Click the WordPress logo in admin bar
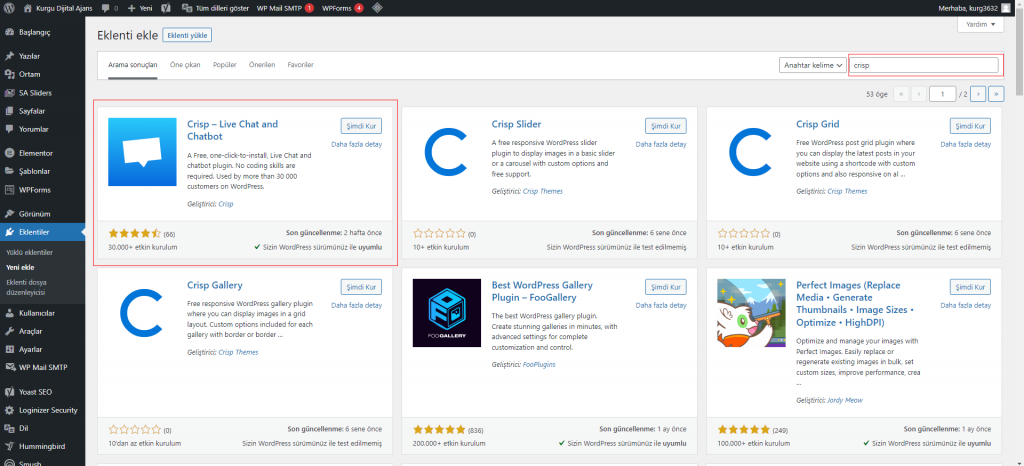The width and height of the screenshot is (1024, 466). pos(9,8)
